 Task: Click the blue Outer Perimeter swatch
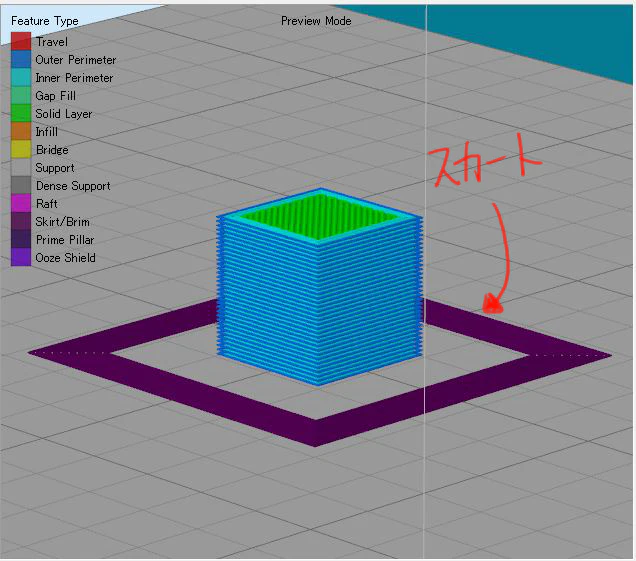(x=21, y=59)
